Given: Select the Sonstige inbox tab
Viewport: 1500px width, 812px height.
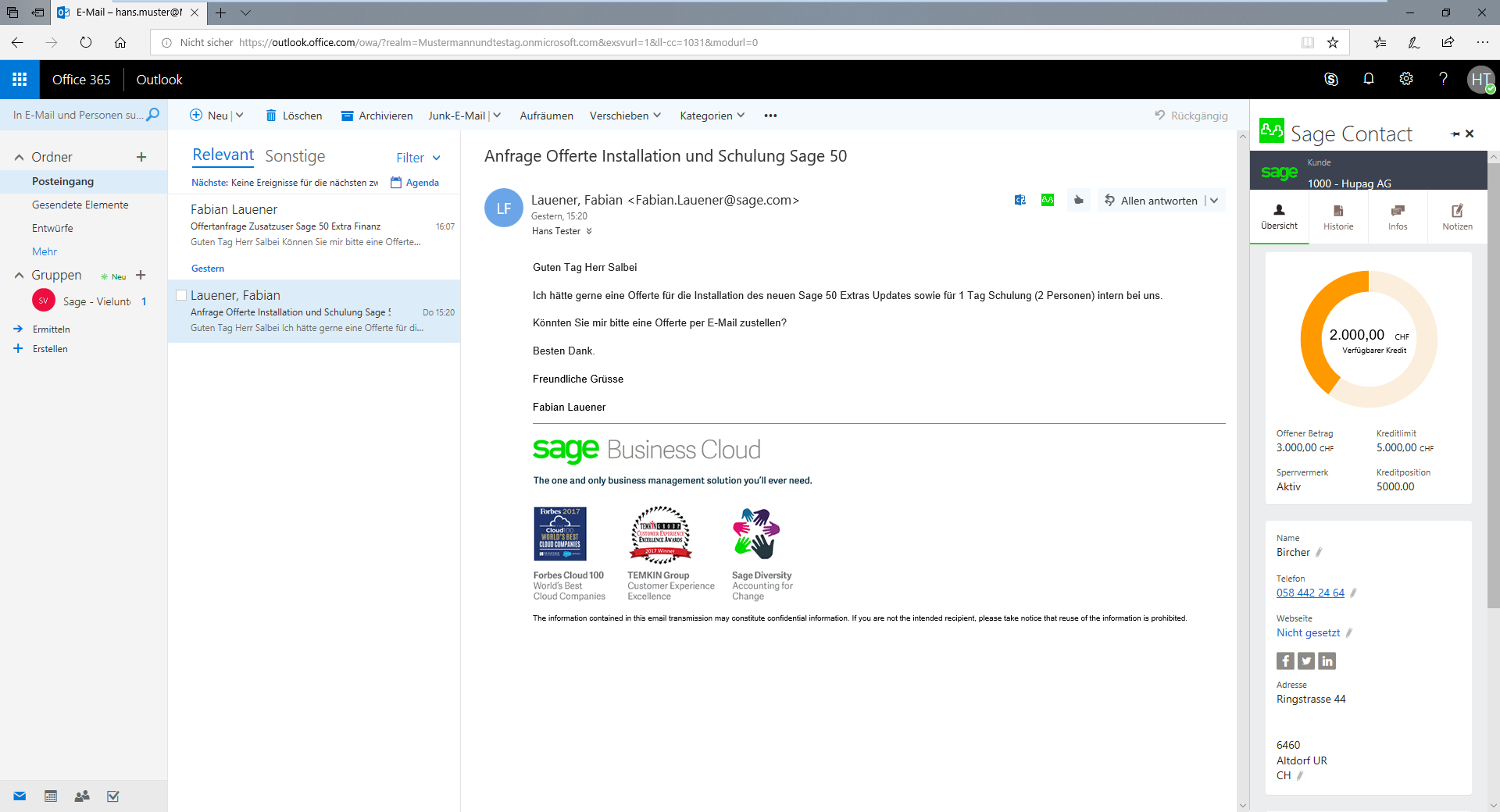Looking at the screenshot, I should 295,156.
